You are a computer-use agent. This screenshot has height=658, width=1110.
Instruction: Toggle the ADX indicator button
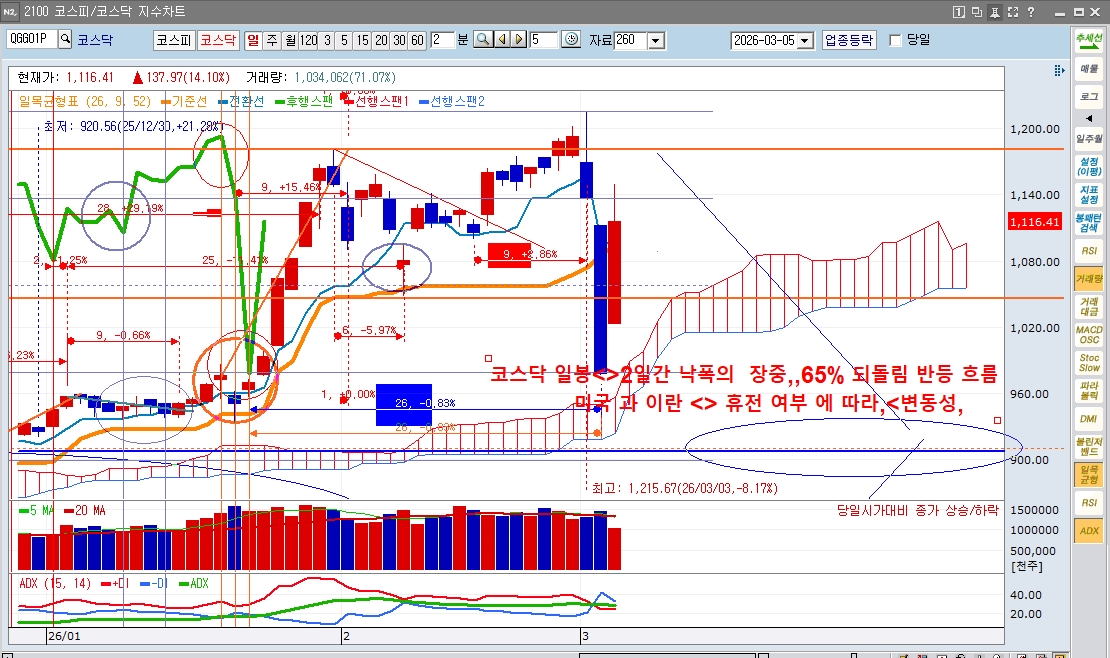click(1089, 531)
